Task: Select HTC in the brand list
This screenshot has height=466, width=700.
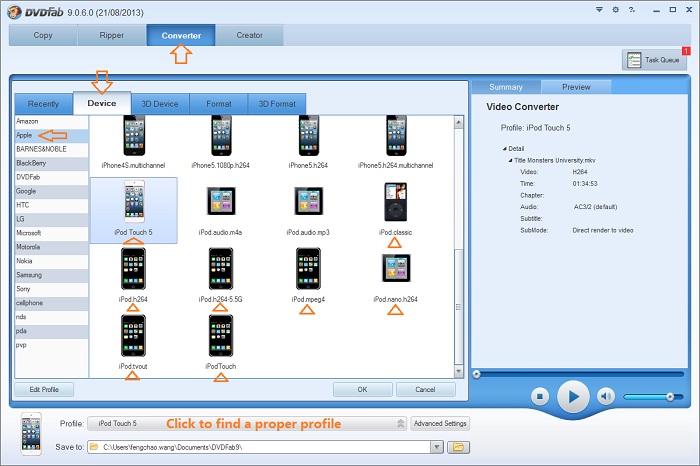Action: point(51,205)
